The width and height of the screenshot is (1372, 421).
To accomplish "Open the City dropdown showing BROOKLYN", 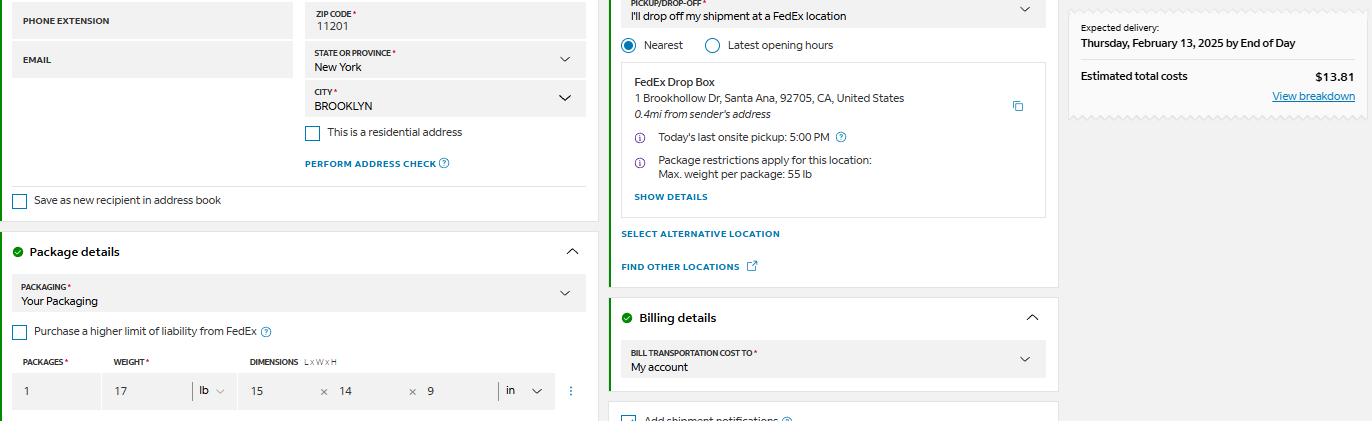I will point(446,99).
